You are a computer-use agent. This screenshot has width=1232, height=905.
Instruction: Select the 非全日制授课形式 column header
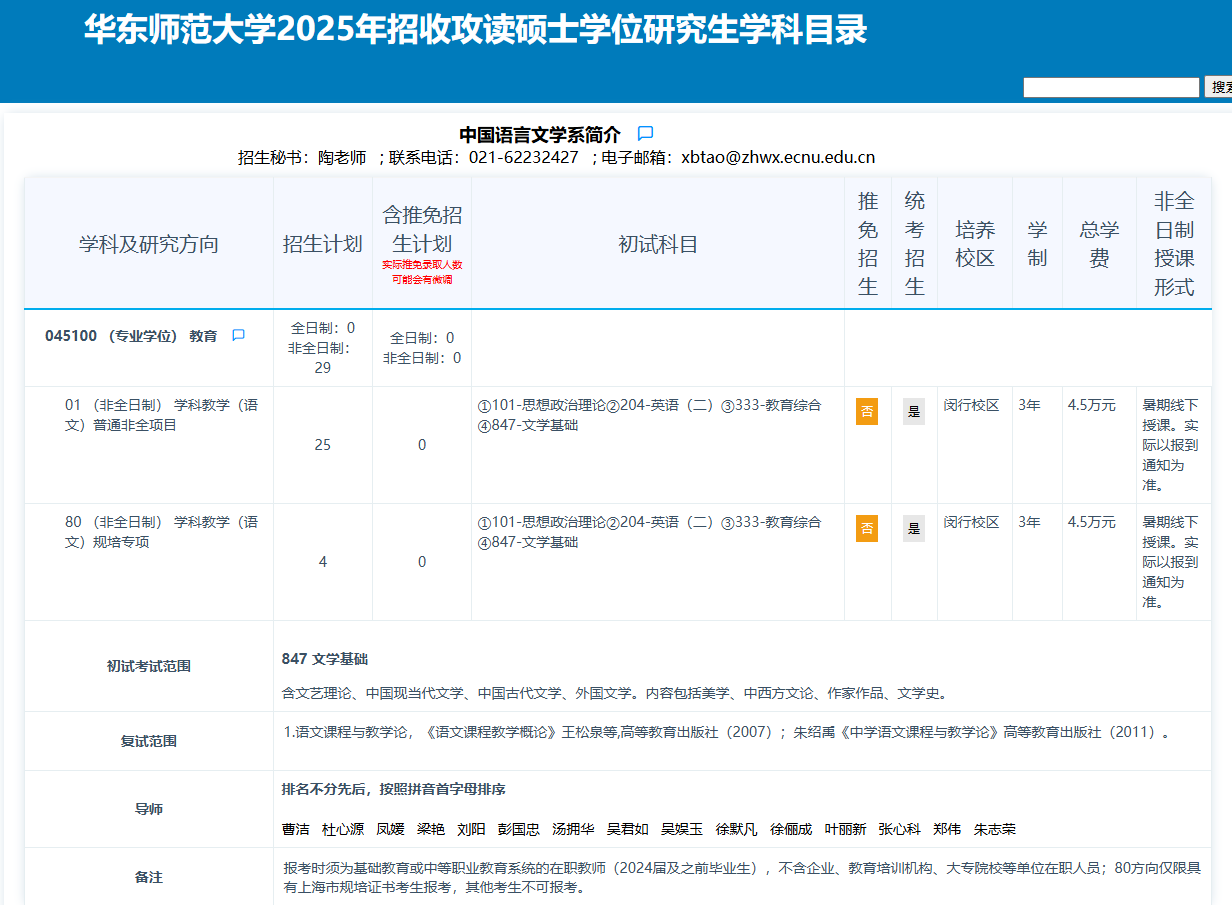pyautogui.click(x=1174, y=243)
